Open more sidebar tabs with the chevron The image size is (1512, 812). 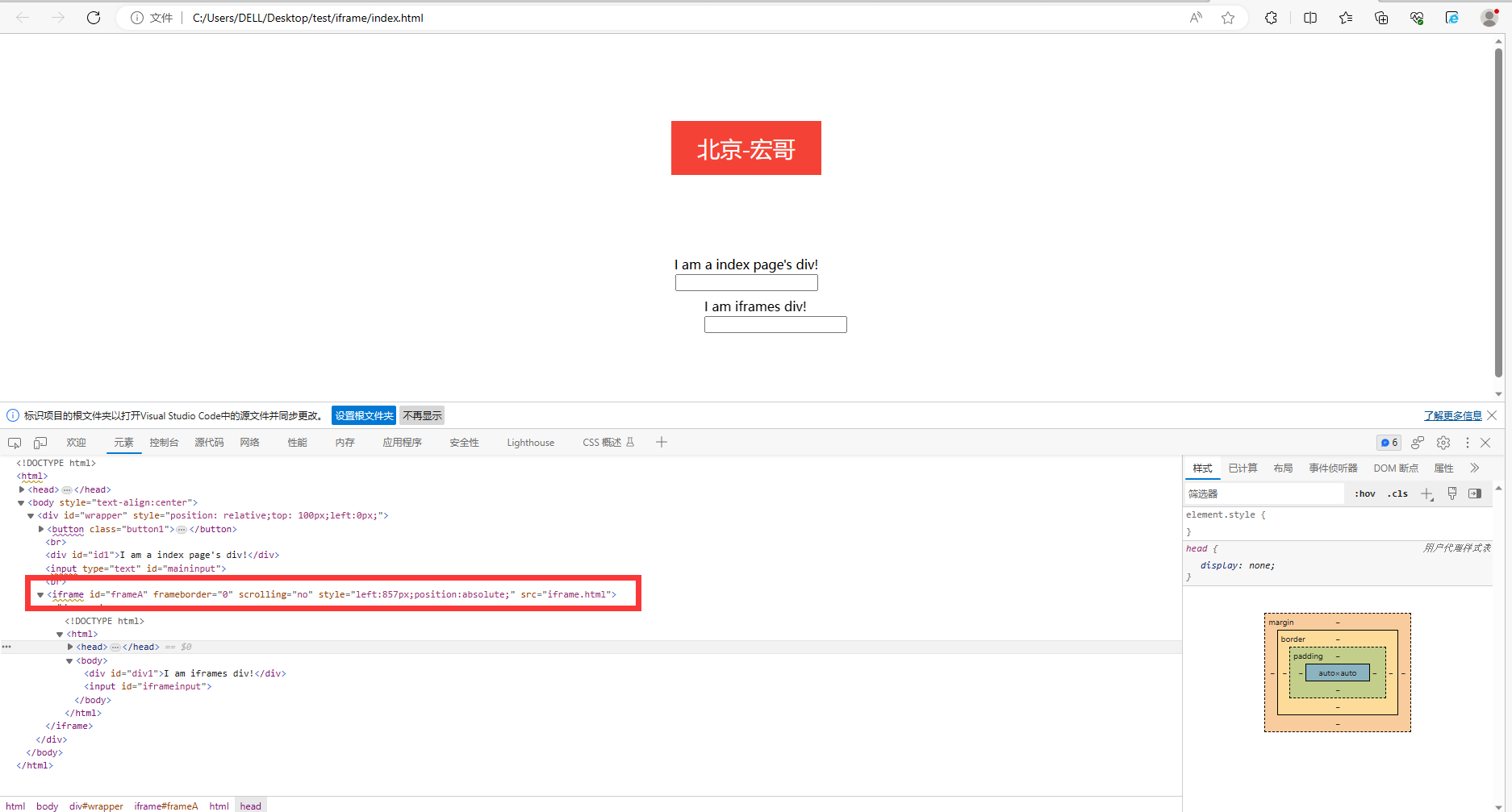pos(1475,468)
